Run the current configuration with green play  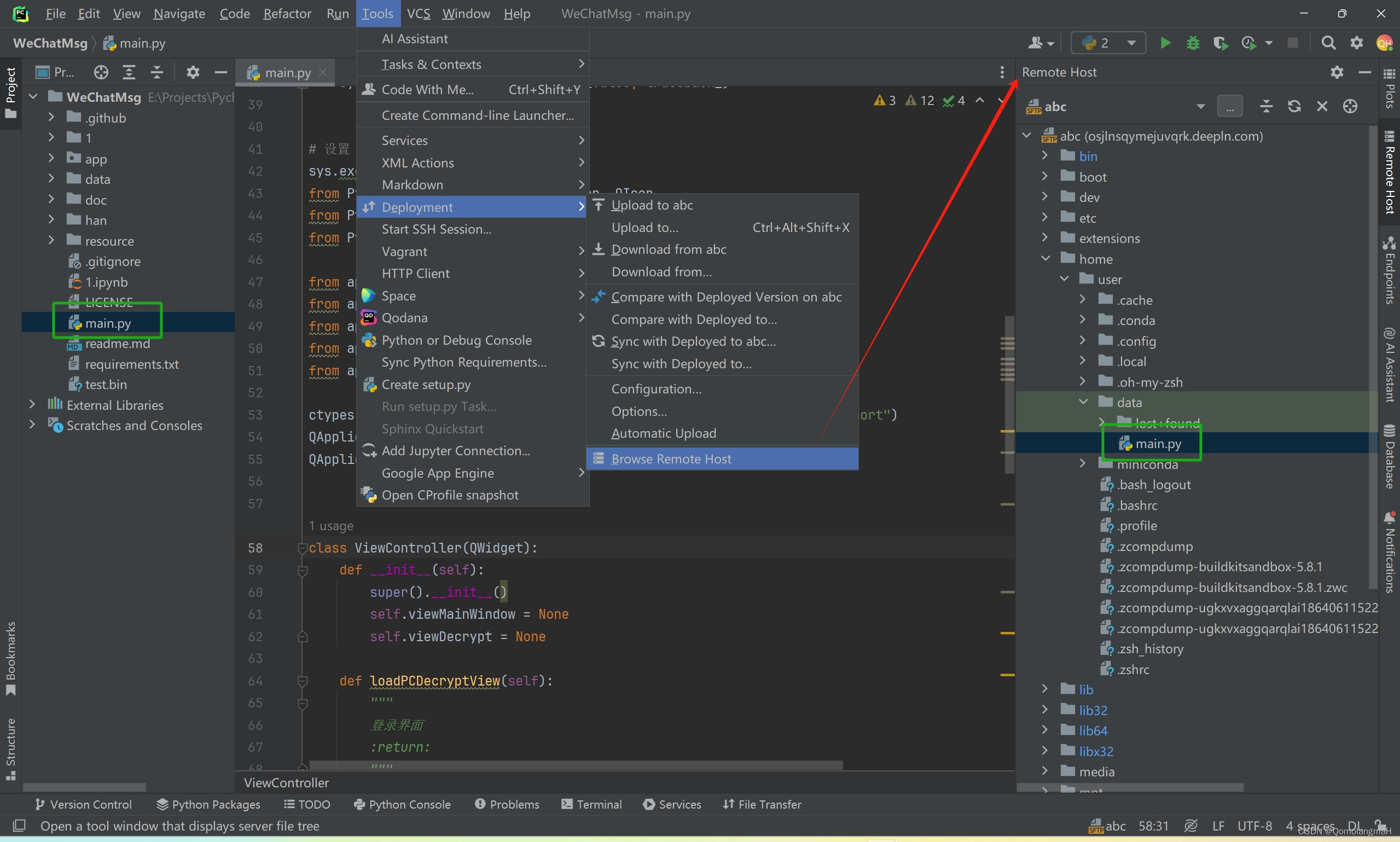click(1165, 43)
